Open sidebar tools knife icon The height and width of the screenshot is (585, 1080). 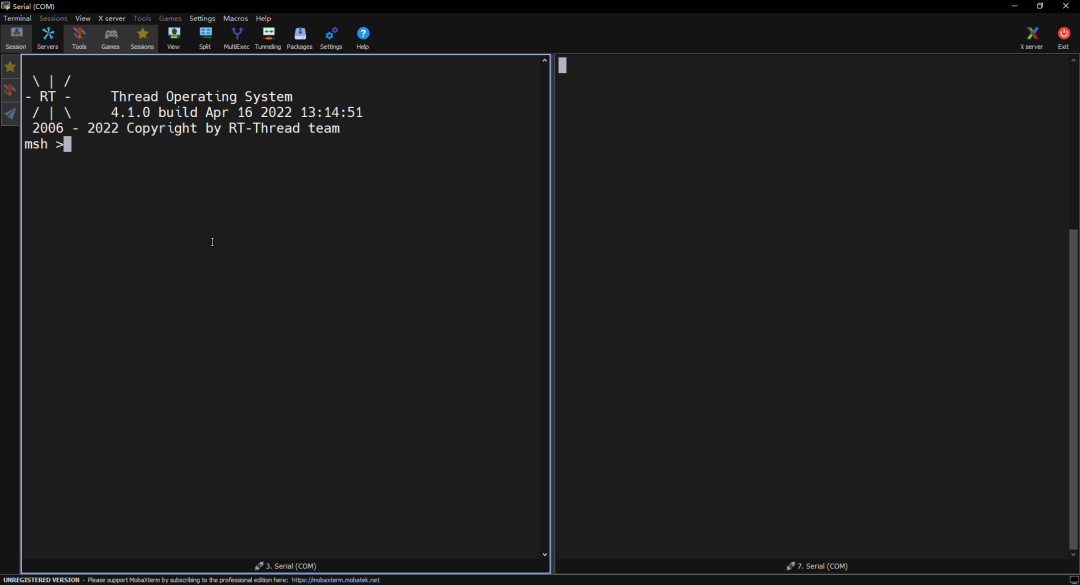[x=10, y=90]
